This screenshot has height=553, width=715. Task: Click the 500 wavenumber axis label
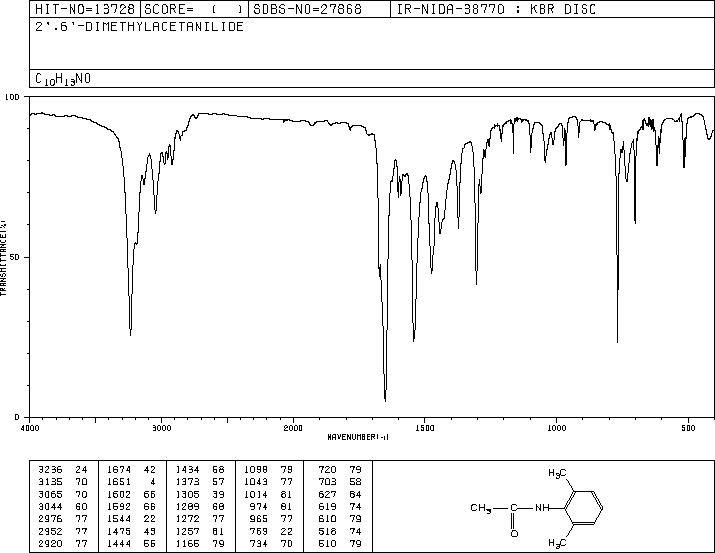click(x=688, y=428)
